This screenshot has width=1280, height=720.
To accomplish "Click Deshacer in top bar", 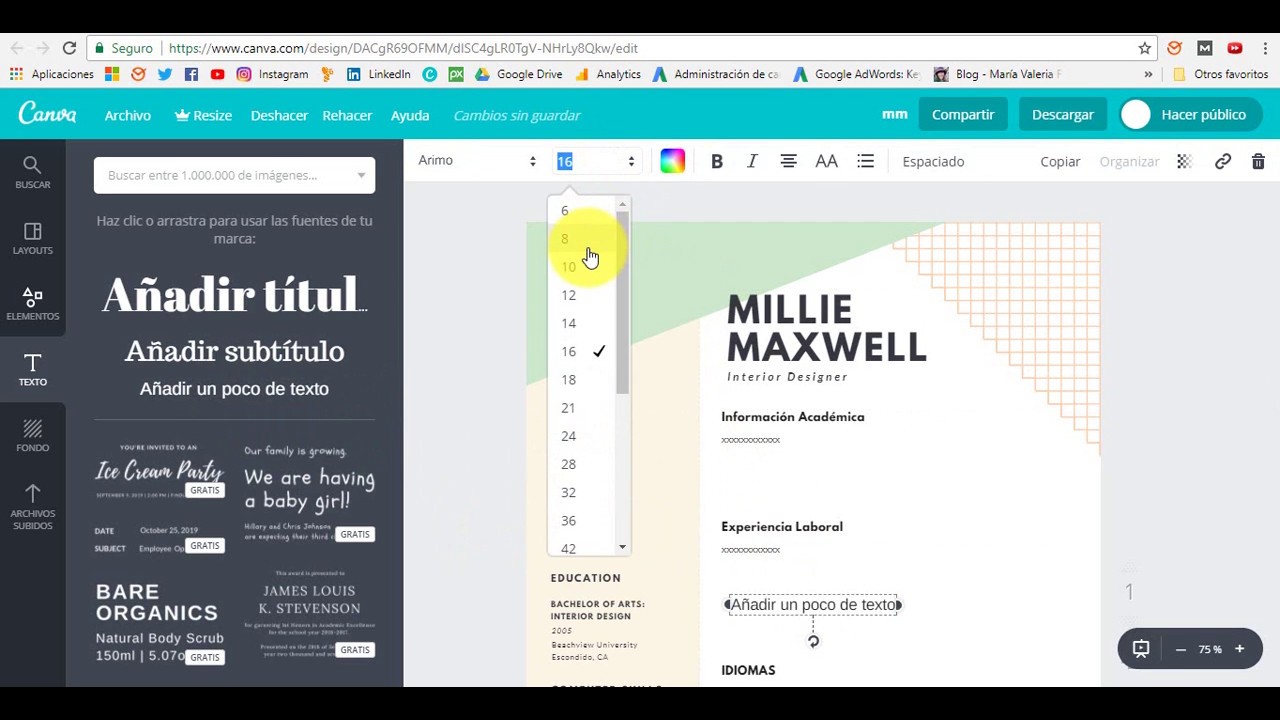I will click(279, 115).
